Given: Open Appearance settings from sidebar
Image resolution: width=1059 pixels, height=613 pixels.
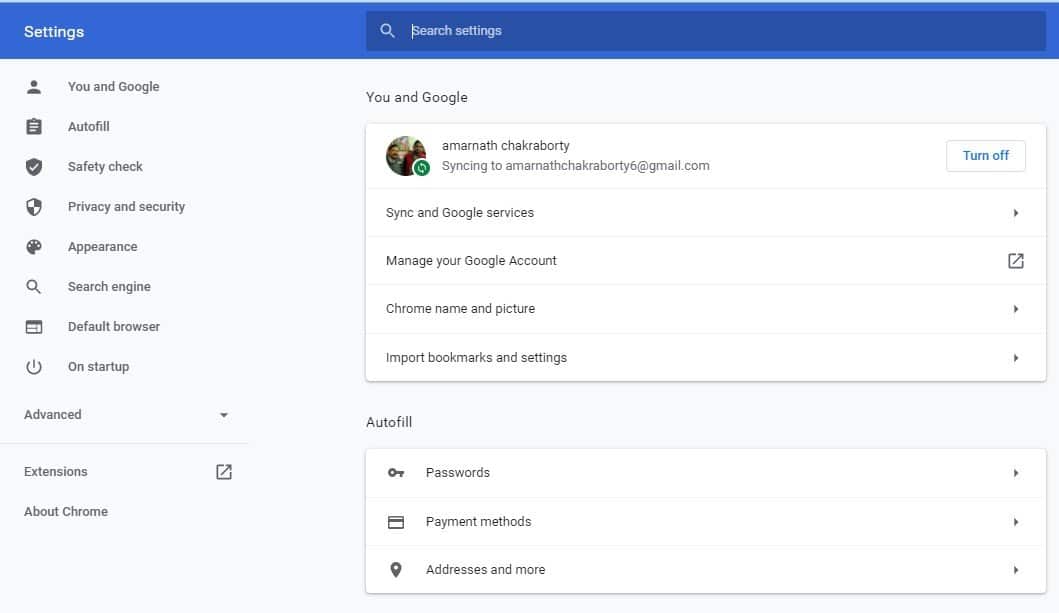Looking at the screenshot, I should pos(103,247).
